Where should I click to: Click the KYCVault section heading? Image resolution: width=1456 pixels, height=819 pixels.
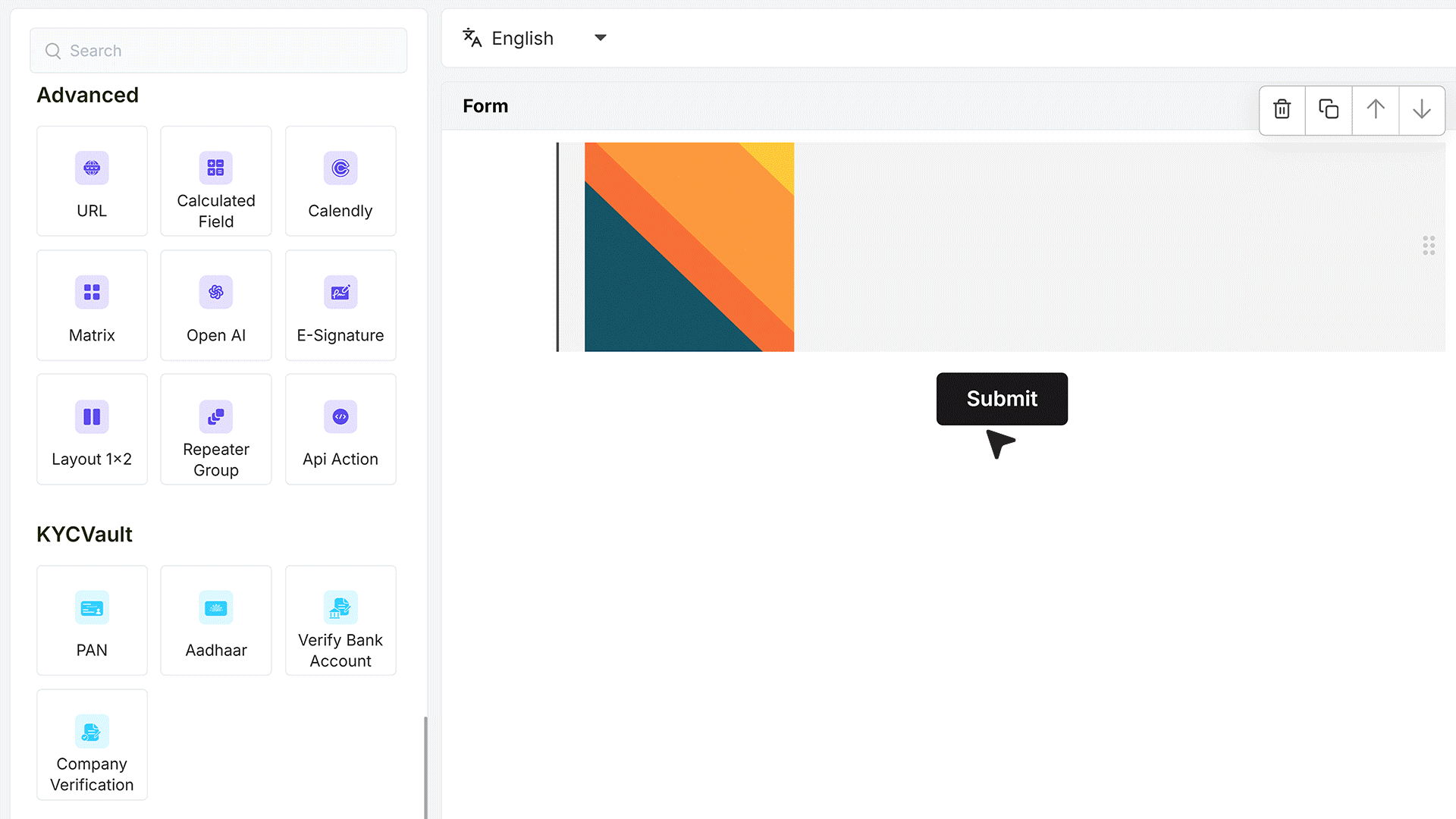pyautogui.click(x=84, y=535)
